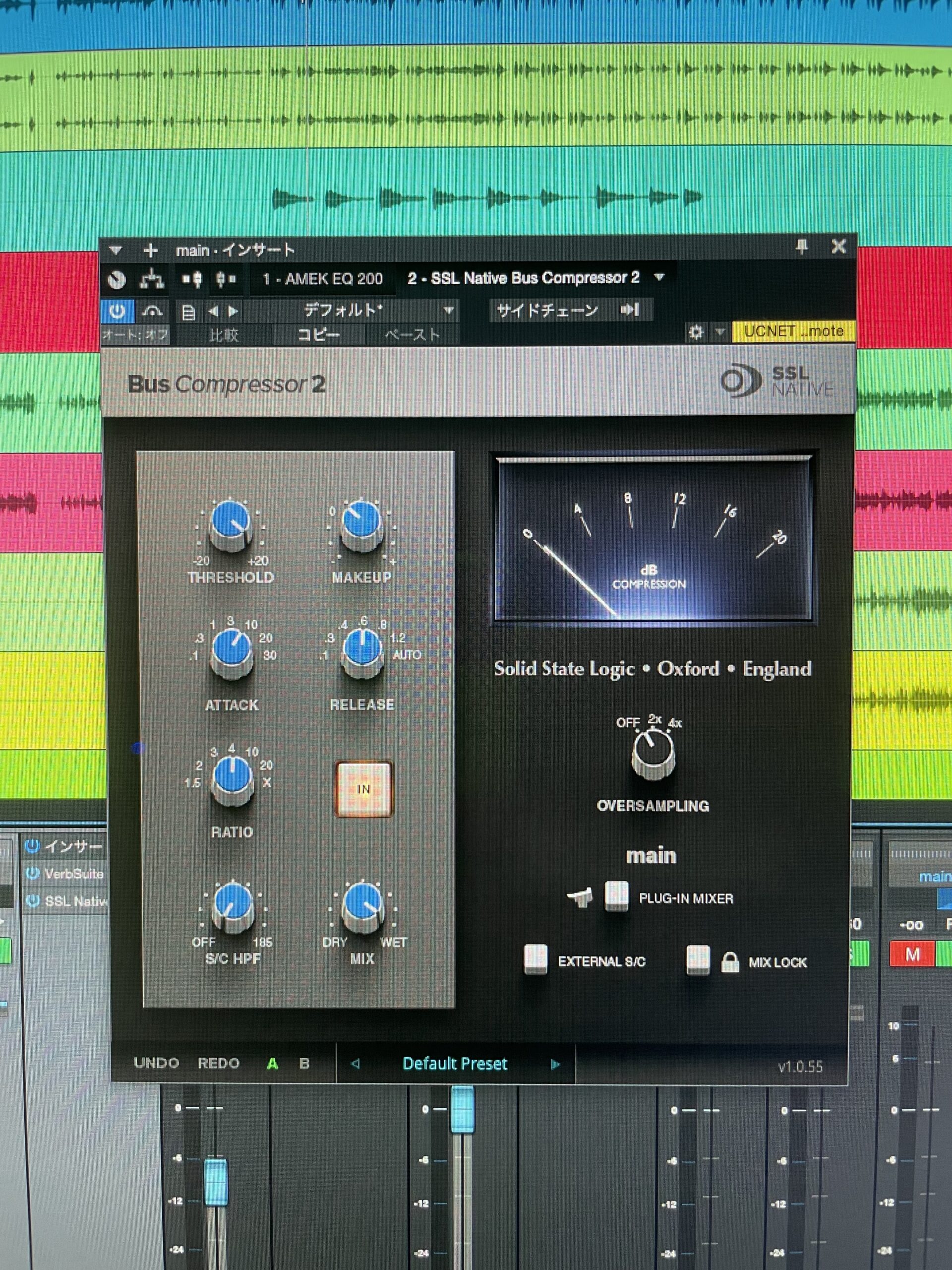Select the B preset slot

[305, 1064]
